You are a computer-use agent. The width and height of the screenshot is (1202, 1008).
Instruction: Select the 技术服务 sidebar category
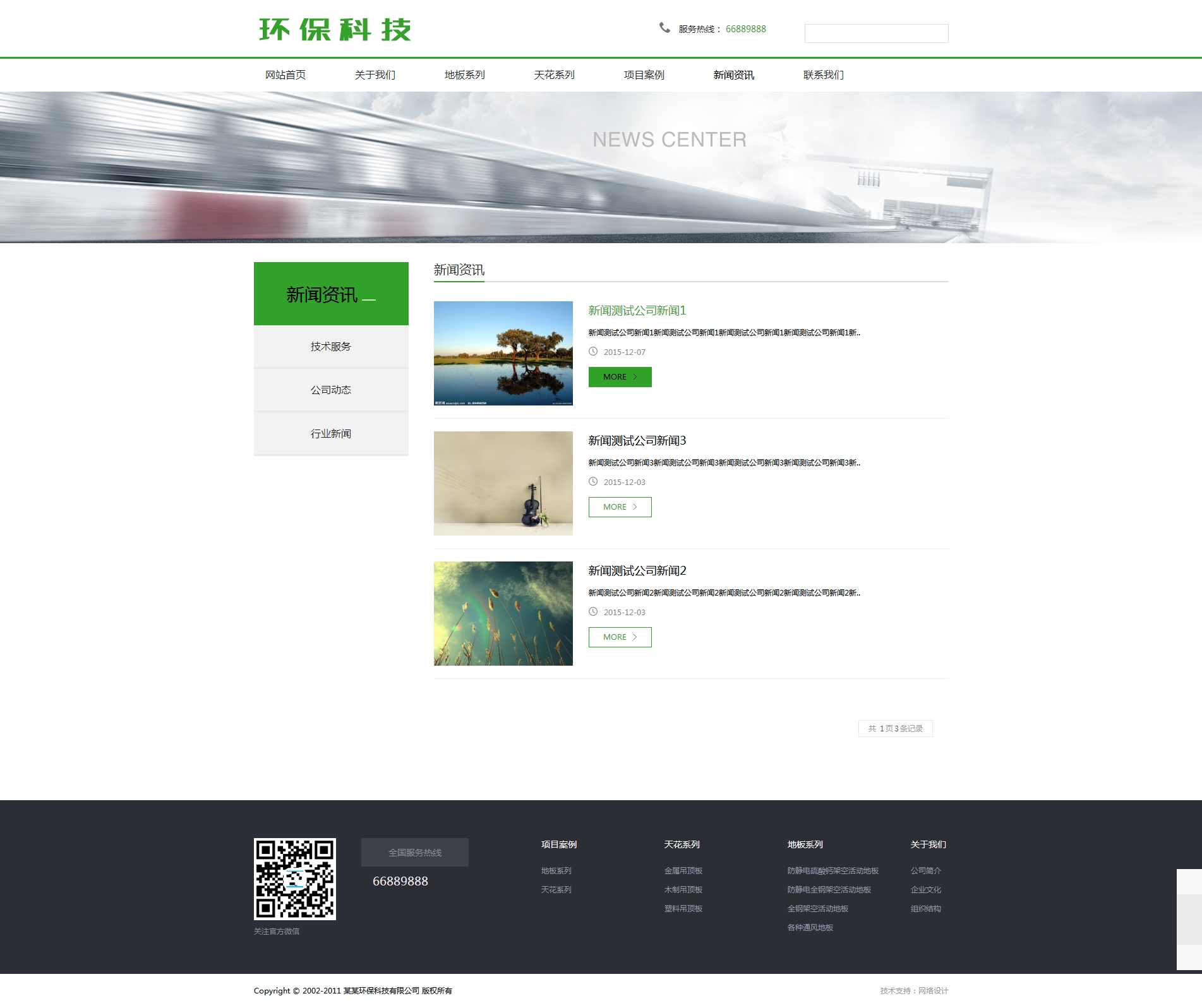pos(331,347)
